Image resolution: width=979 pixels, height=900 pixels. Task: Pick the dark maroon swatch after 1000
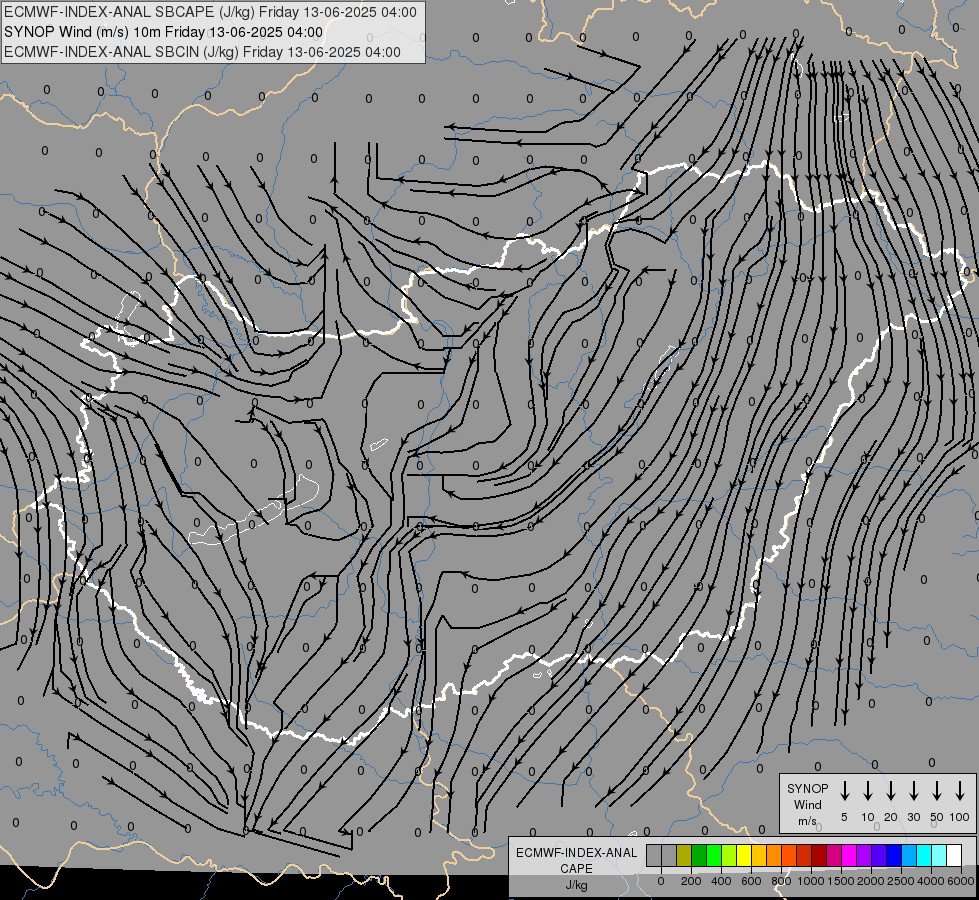[x=819, y=855]
